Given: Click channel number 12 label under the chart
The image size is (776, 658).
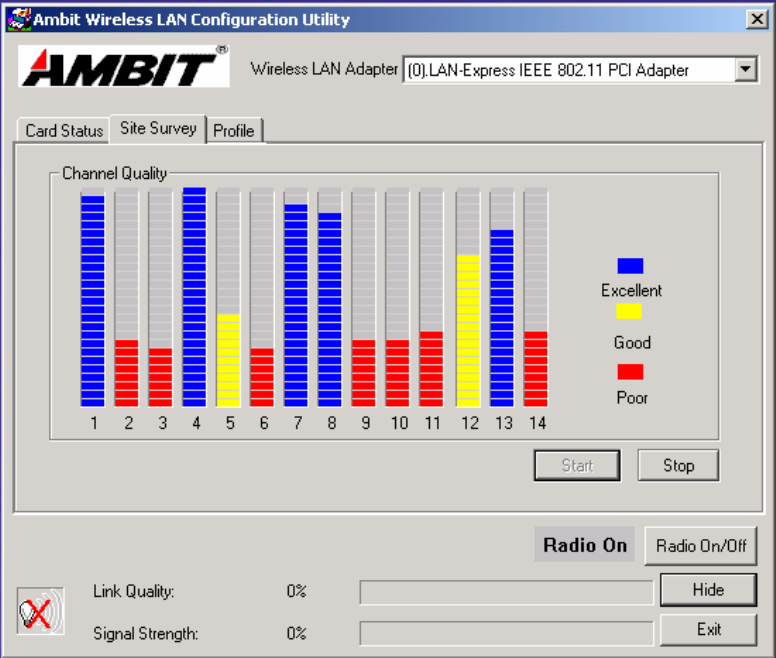Looking at the screenshot, I should coord(470,423).
